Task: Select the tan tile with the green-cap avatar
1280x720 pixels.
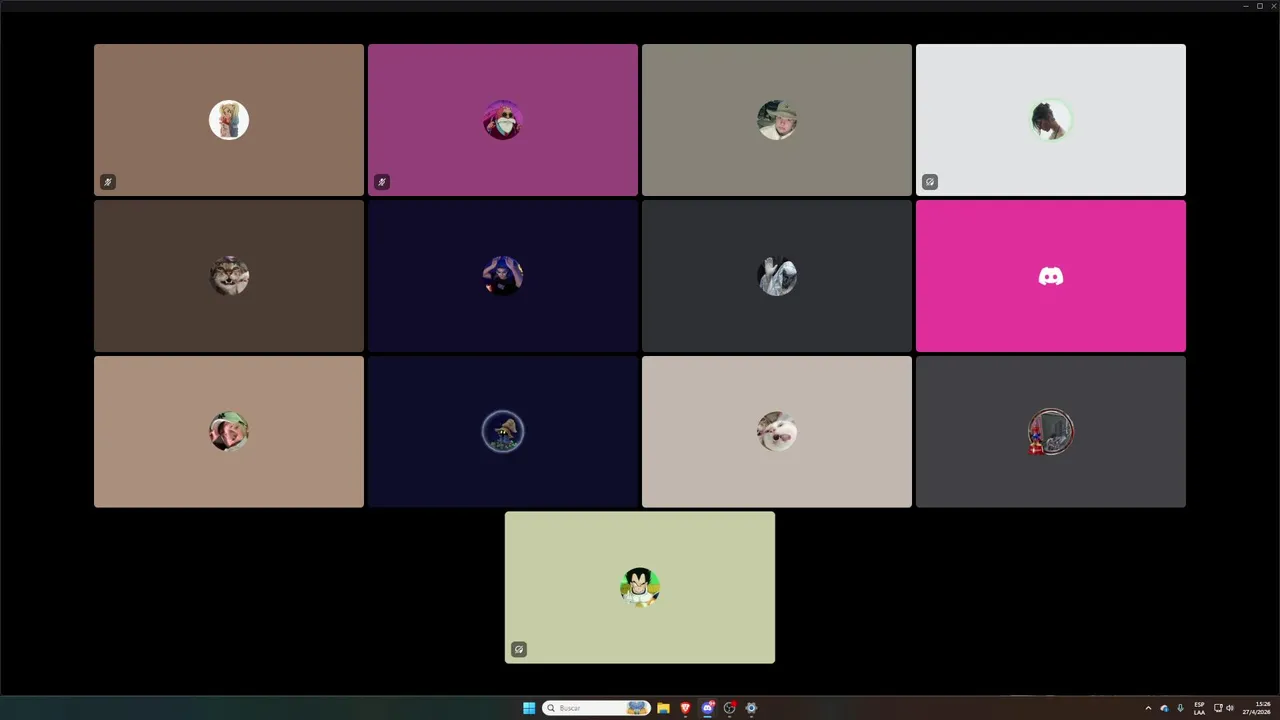Action: click(x=229, y=432)
